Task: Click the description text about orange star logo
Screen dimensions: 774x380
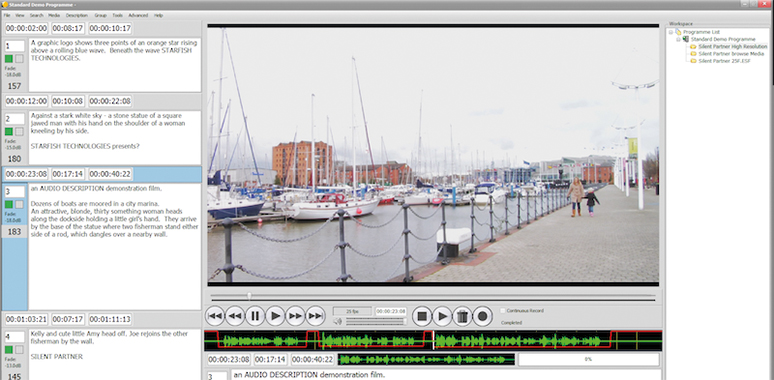Action: (115, 65)
